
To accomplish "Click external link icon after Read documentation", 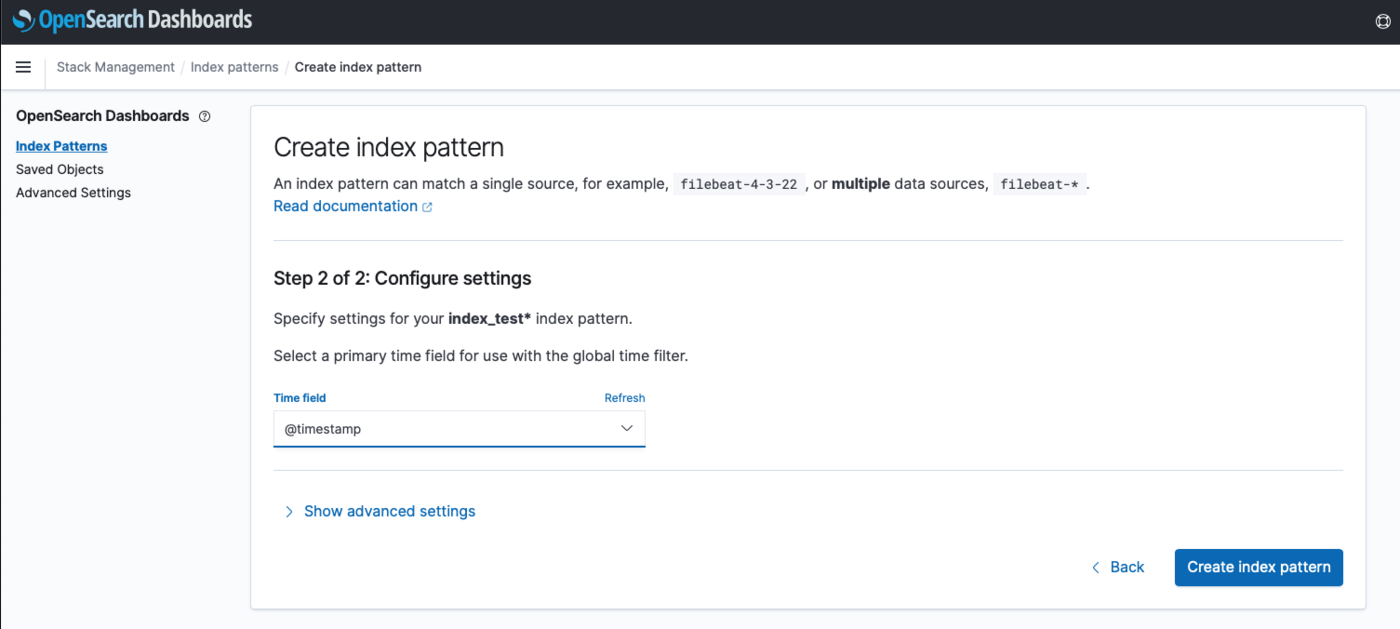I will pos(427,207).
